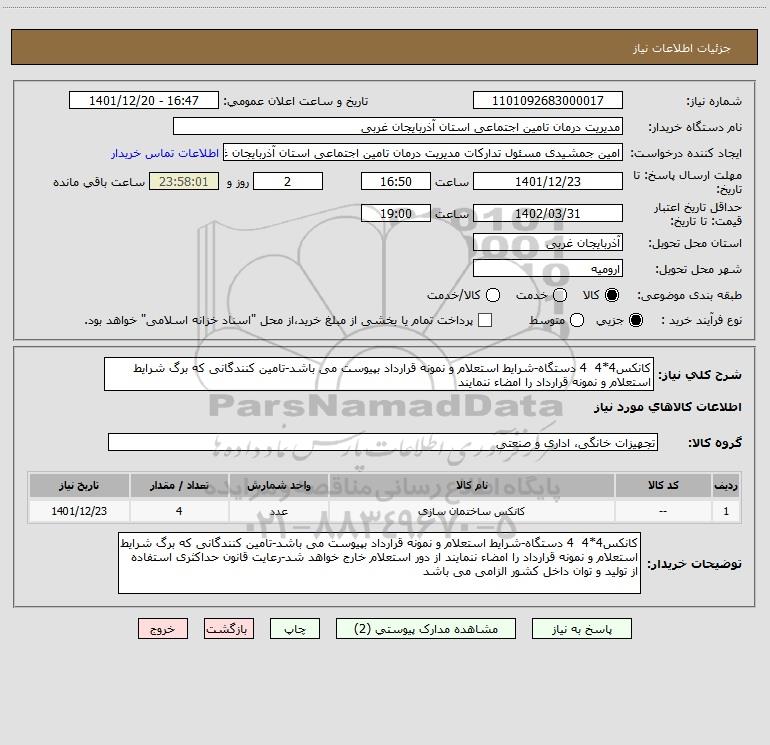Click the اطلاعات کالاهای مورد نیاز heading
Viewport: 770px width, 745px height.
pos(668,407)
